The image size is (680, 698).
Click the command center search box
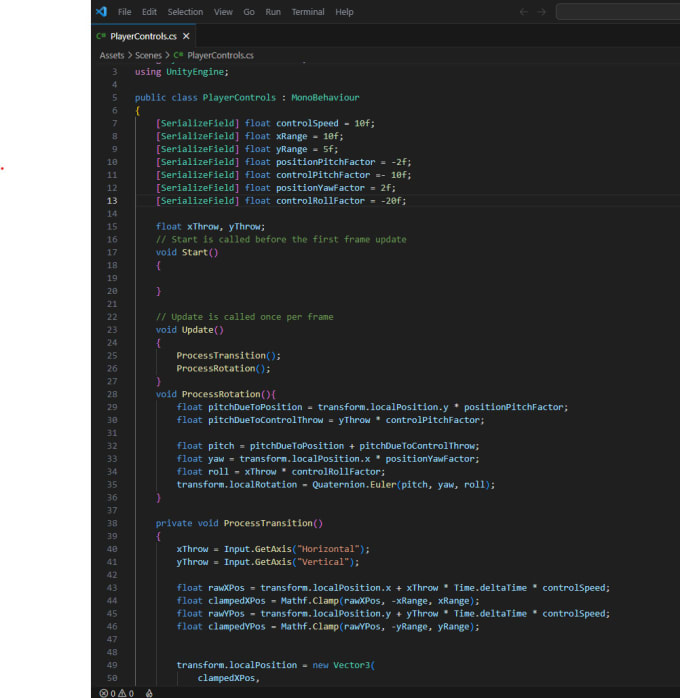(618, 12)
